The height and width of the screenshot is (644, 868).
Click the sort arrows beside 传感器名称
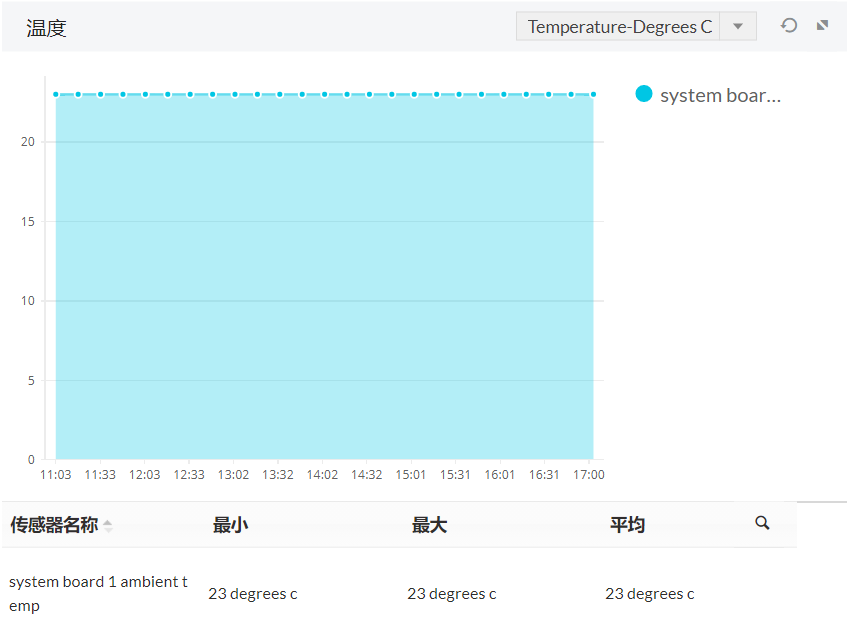tap(108, 526)
